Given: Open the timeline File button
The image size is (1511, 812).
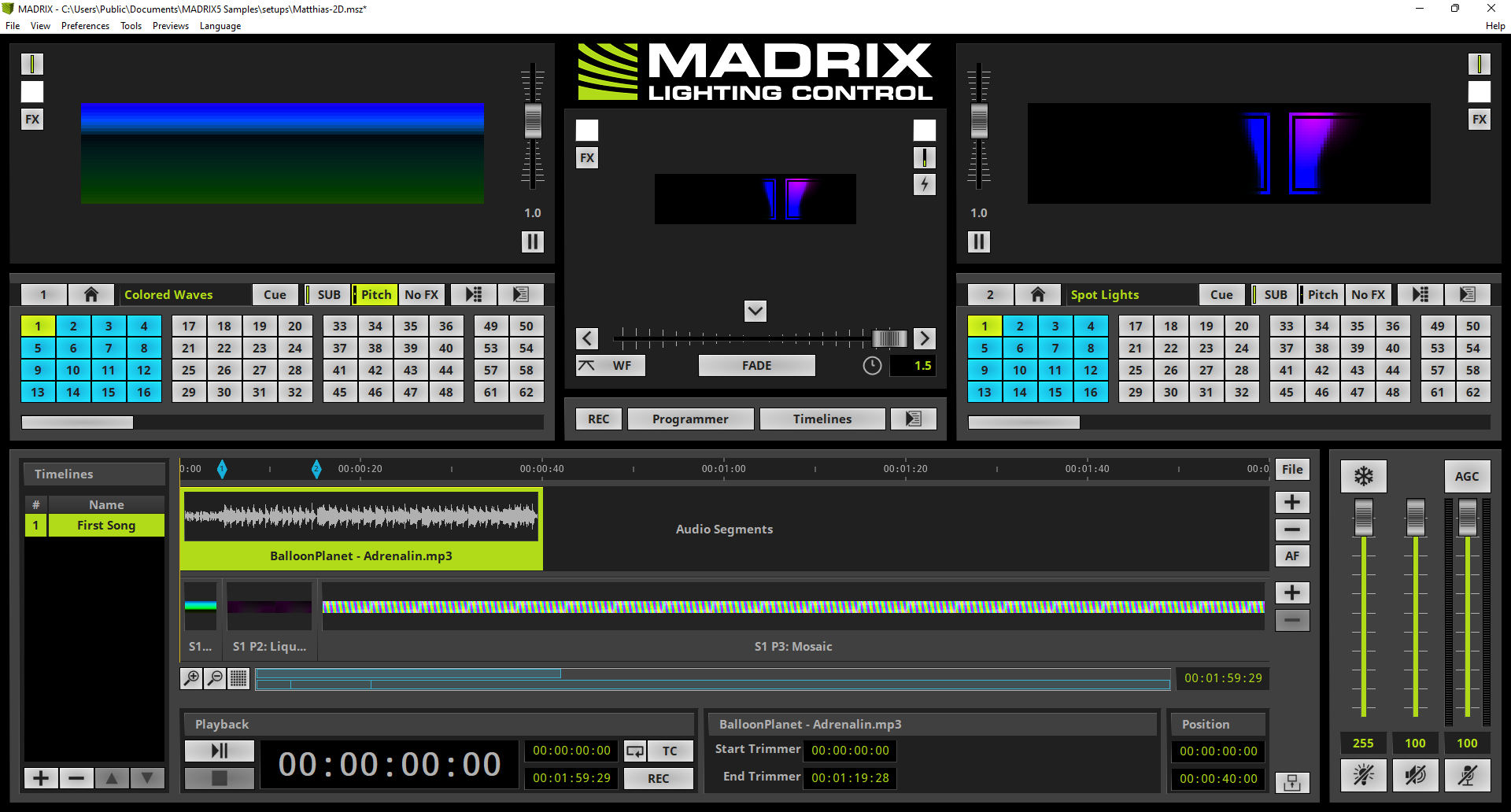Looking at the screenshot, I should point(1292,470).
